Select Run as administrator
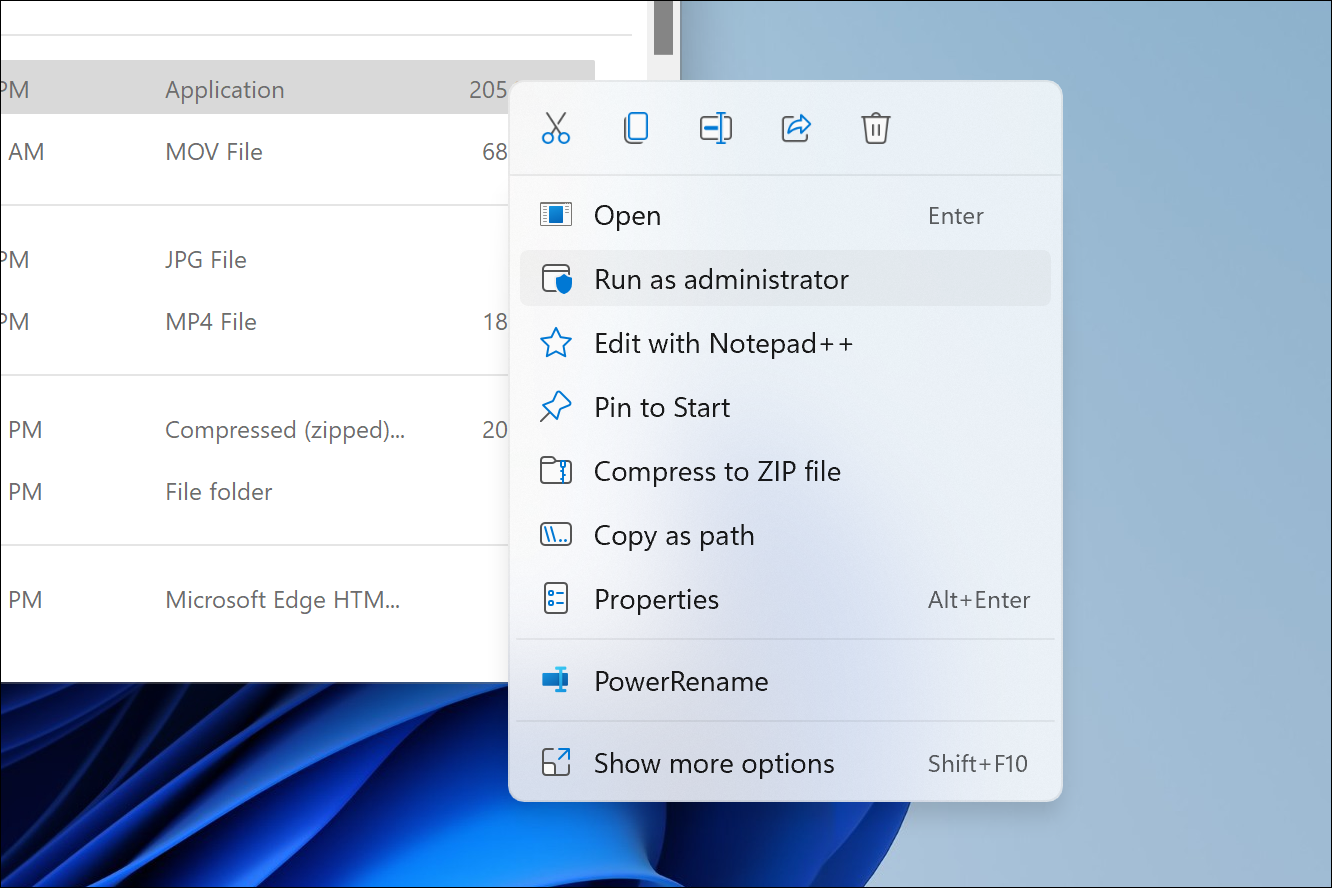The height and width of the screenshot is (888, 1332). click(x=721, y=279)
